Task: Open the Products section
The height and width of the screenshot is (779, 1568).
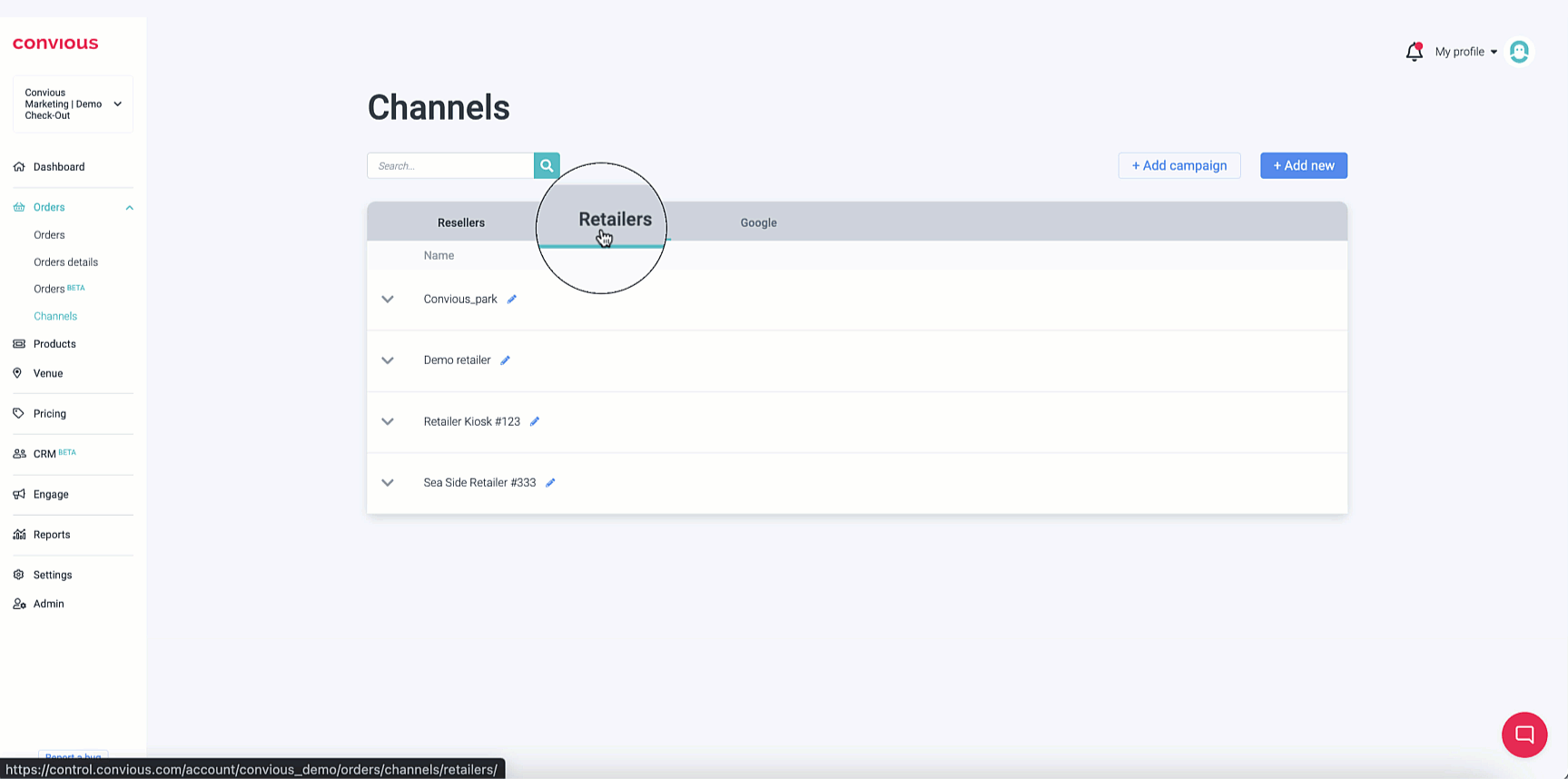Action: point(54,344)
